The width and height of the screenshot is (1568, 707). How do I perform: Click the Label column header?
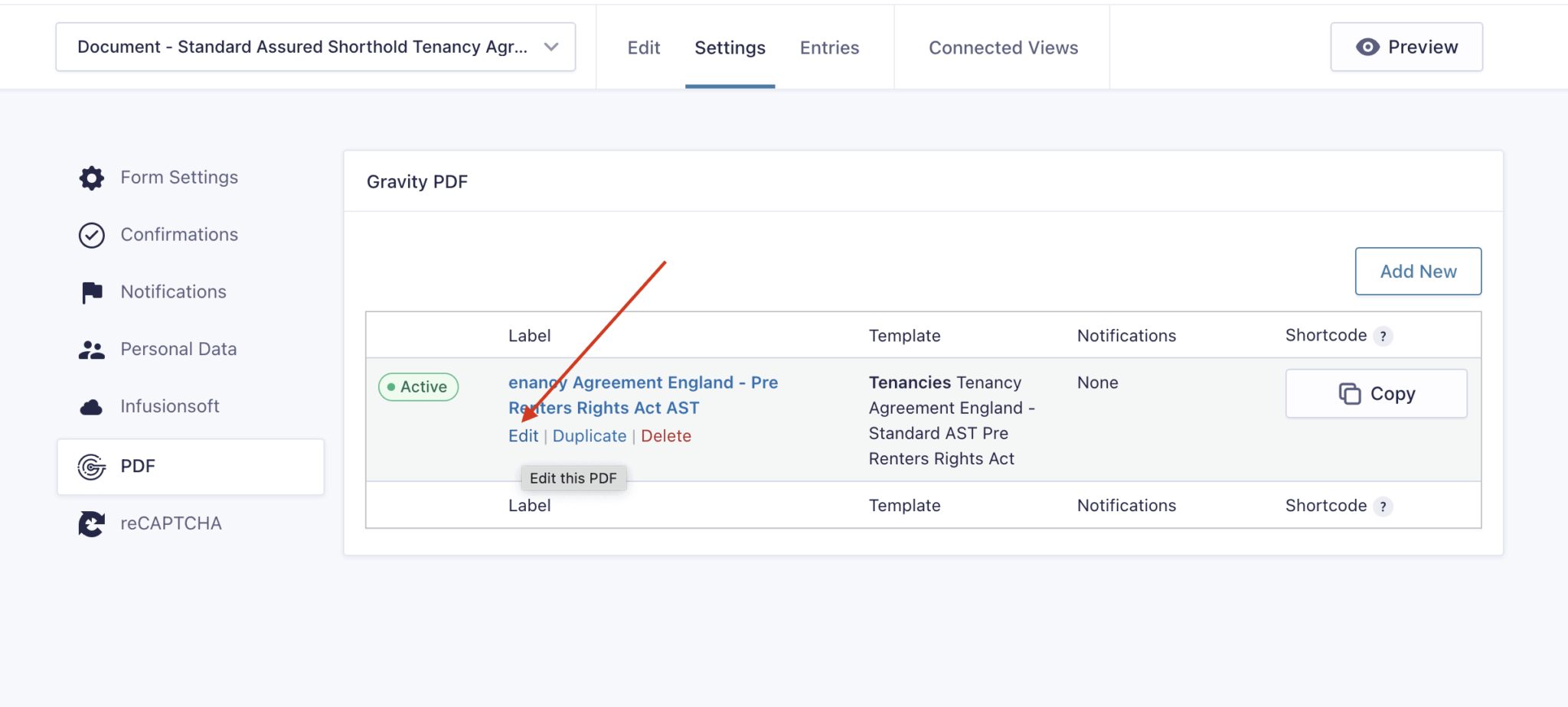529,336
